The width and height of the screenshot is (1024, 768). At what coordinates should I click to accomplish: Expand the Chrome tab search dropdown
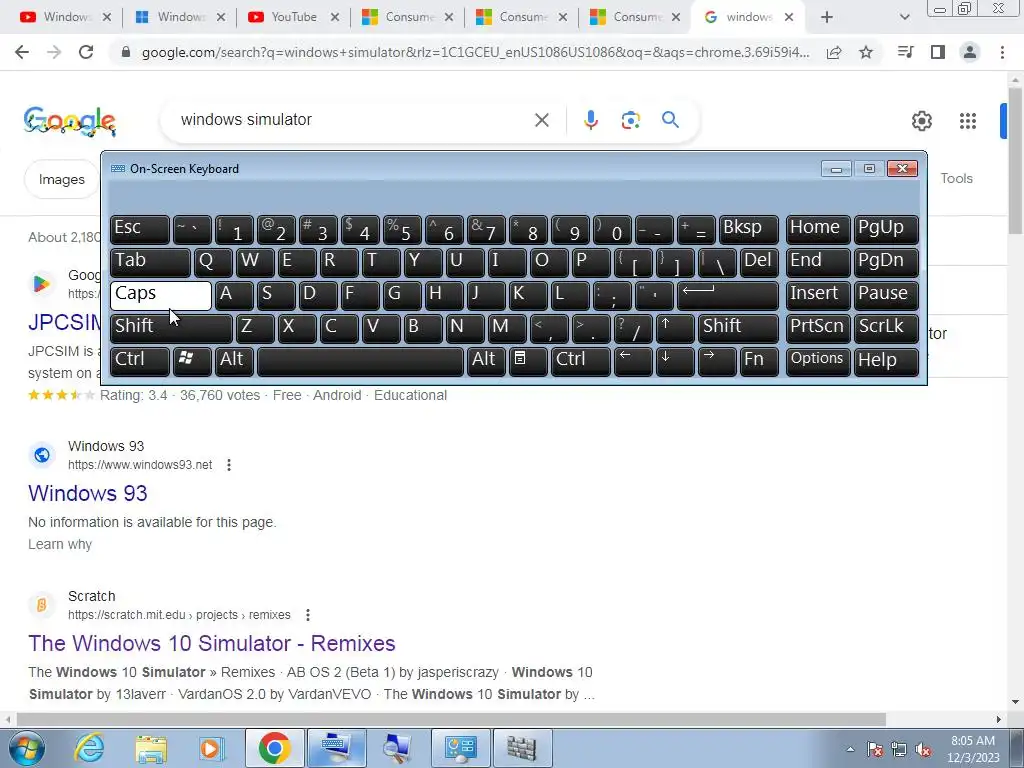click(904, 17)
